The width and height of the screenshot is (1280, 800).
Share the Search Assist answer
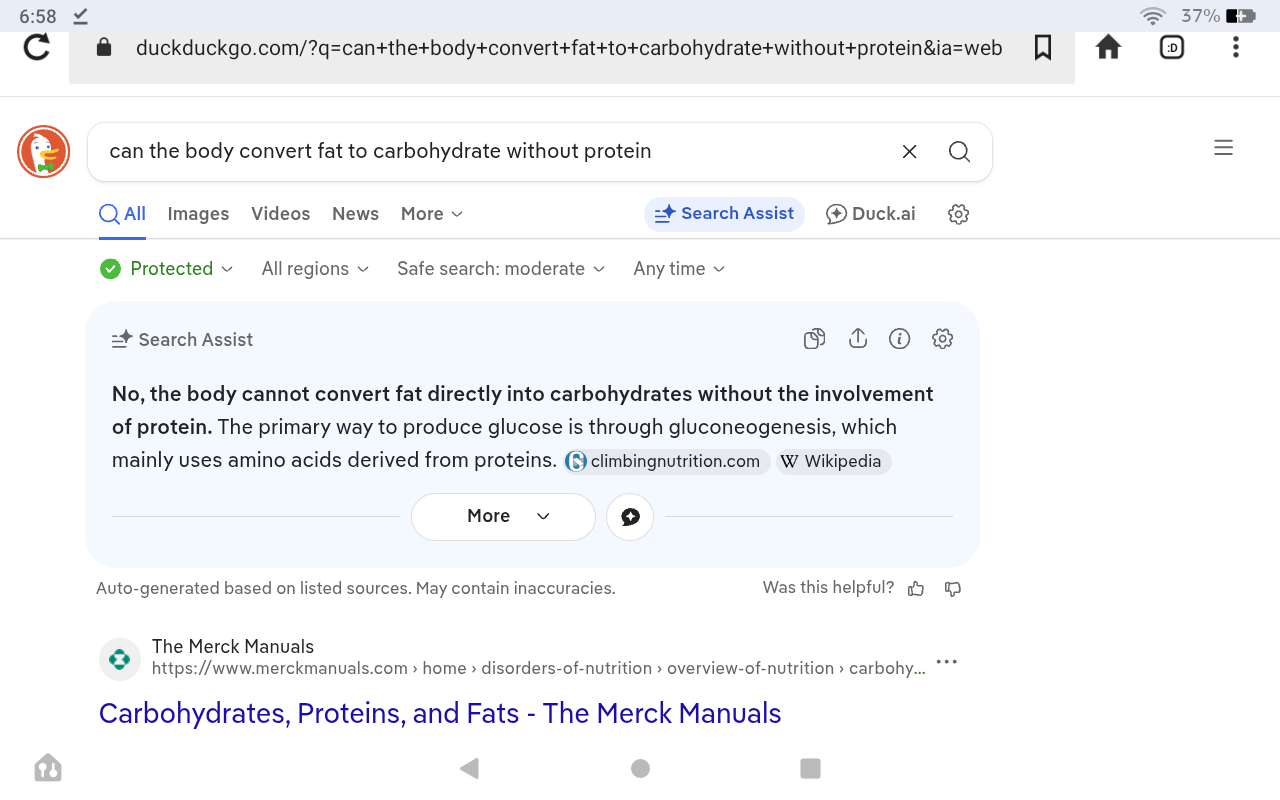pos(858,339)
